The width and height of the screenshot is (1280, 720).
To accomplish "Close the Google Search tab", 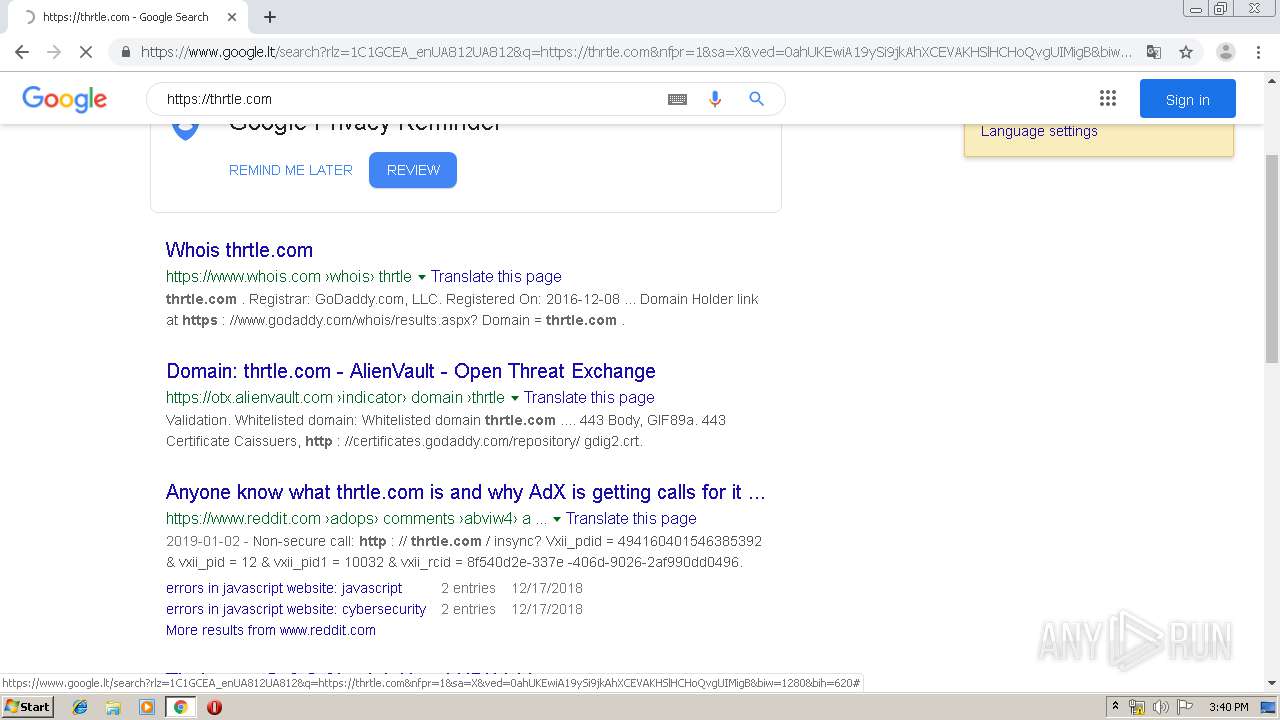I will 232,17.
